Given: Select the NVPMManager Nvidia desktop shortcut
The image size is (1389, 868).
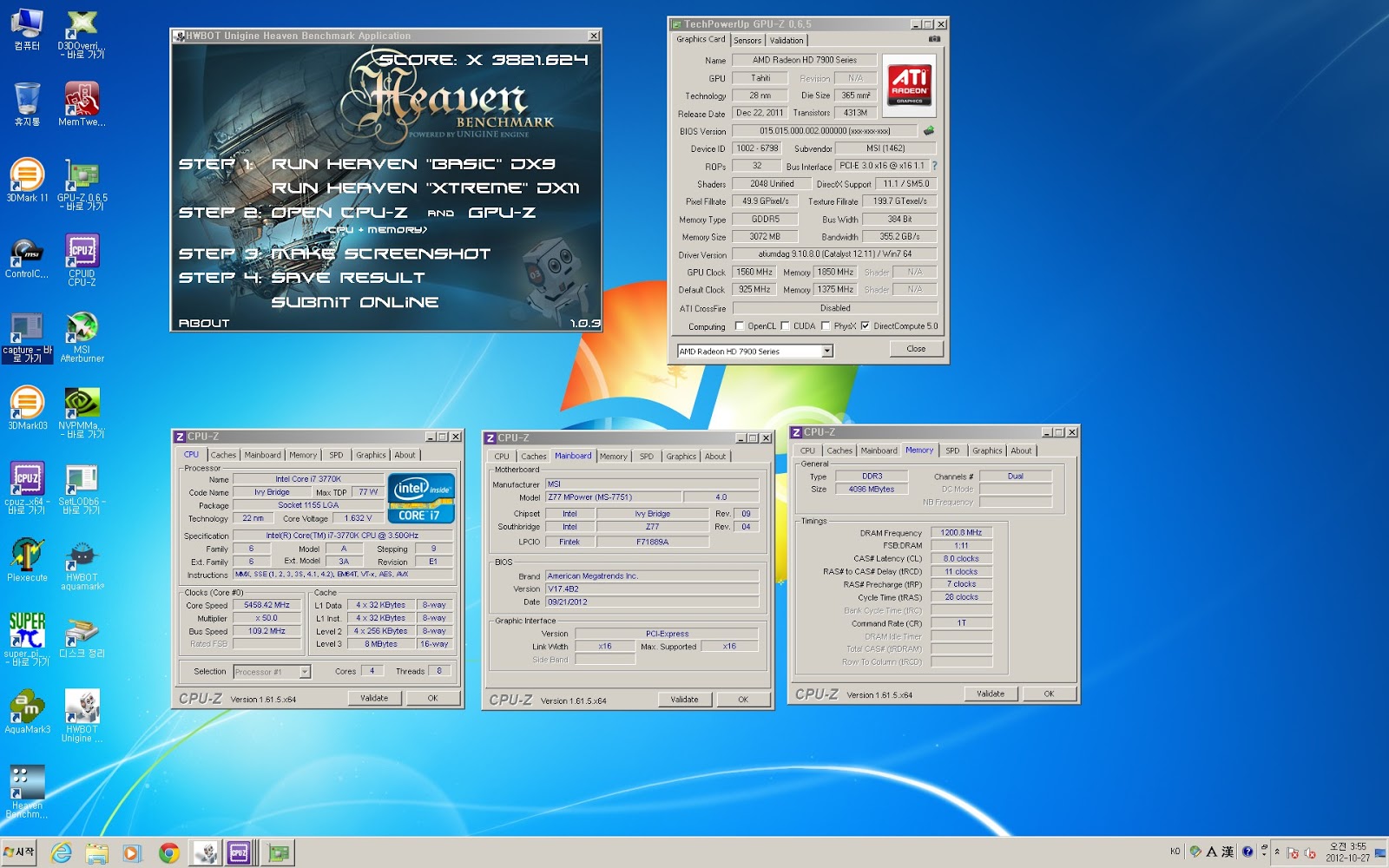Looking at the screenshot, I should (x=82, y=413).
